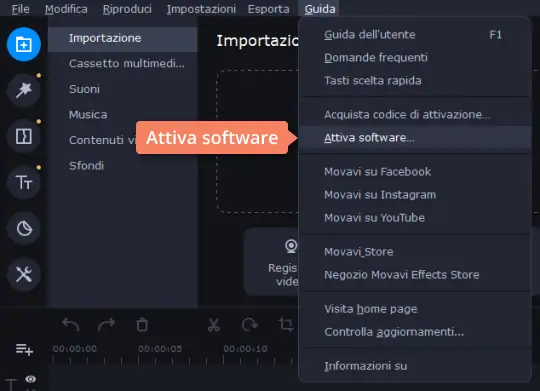Viewport: 540px width, 391px height.
Task: Click the Rotate clip icon
Action: coord(249,325)
